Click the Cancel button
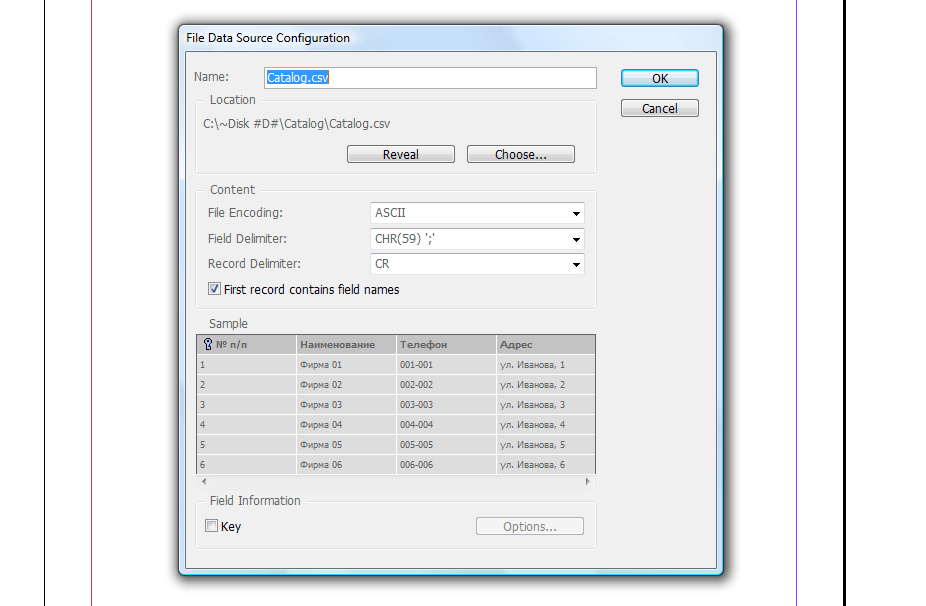Screen dimensions: 926x606 point(660,108)
